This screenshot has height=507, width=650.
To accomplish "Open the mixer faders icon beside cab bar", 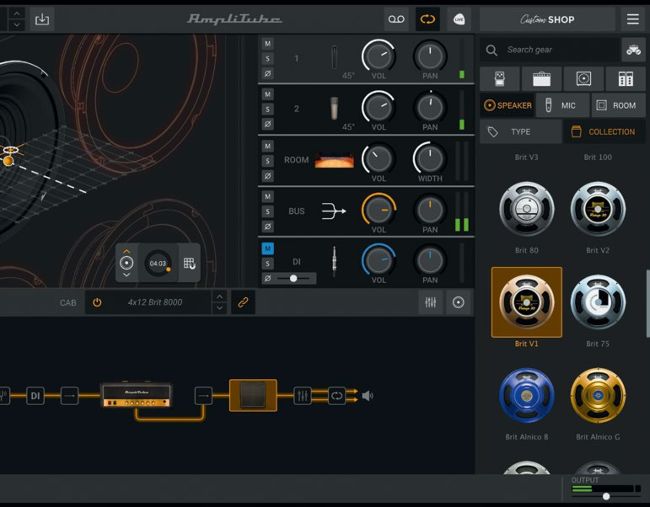I will [x=430, y=302].
